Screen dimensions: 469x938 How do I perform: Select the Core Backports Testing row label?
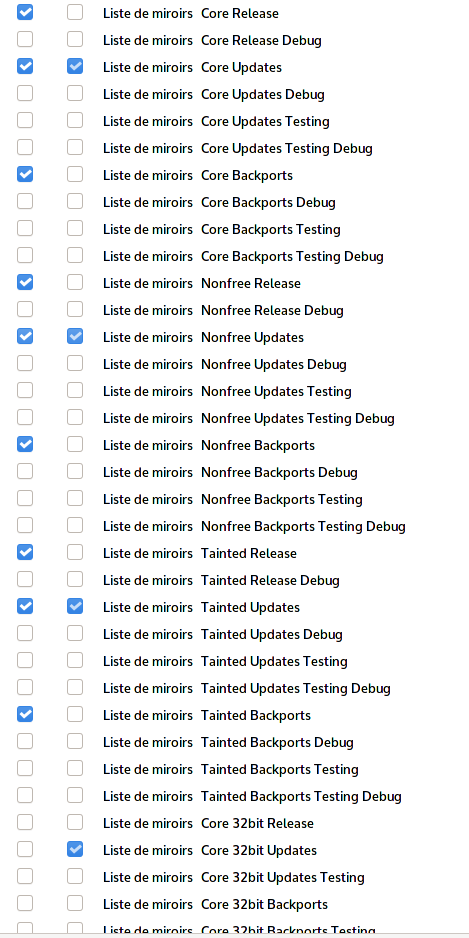tap(270, 230)
